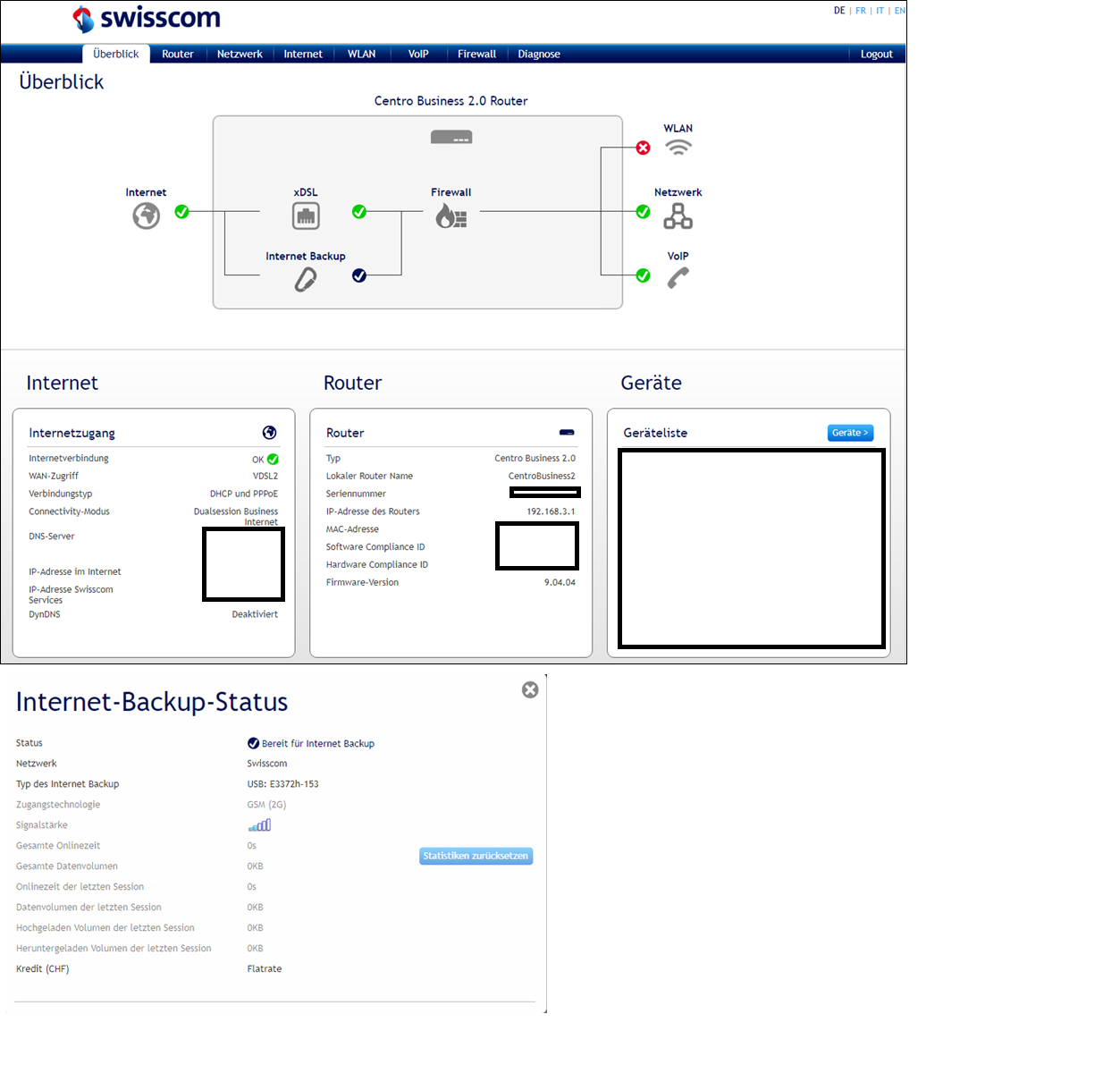Select the xDSL port icon

[306, 215]
